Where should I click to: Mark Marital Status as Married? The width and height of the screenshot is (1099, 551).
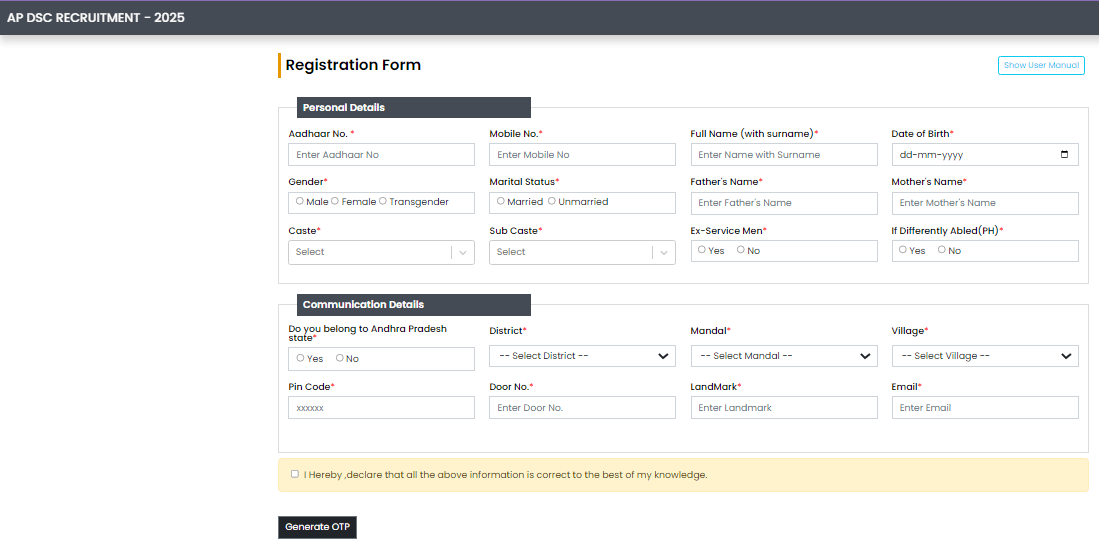pos(501,201)
